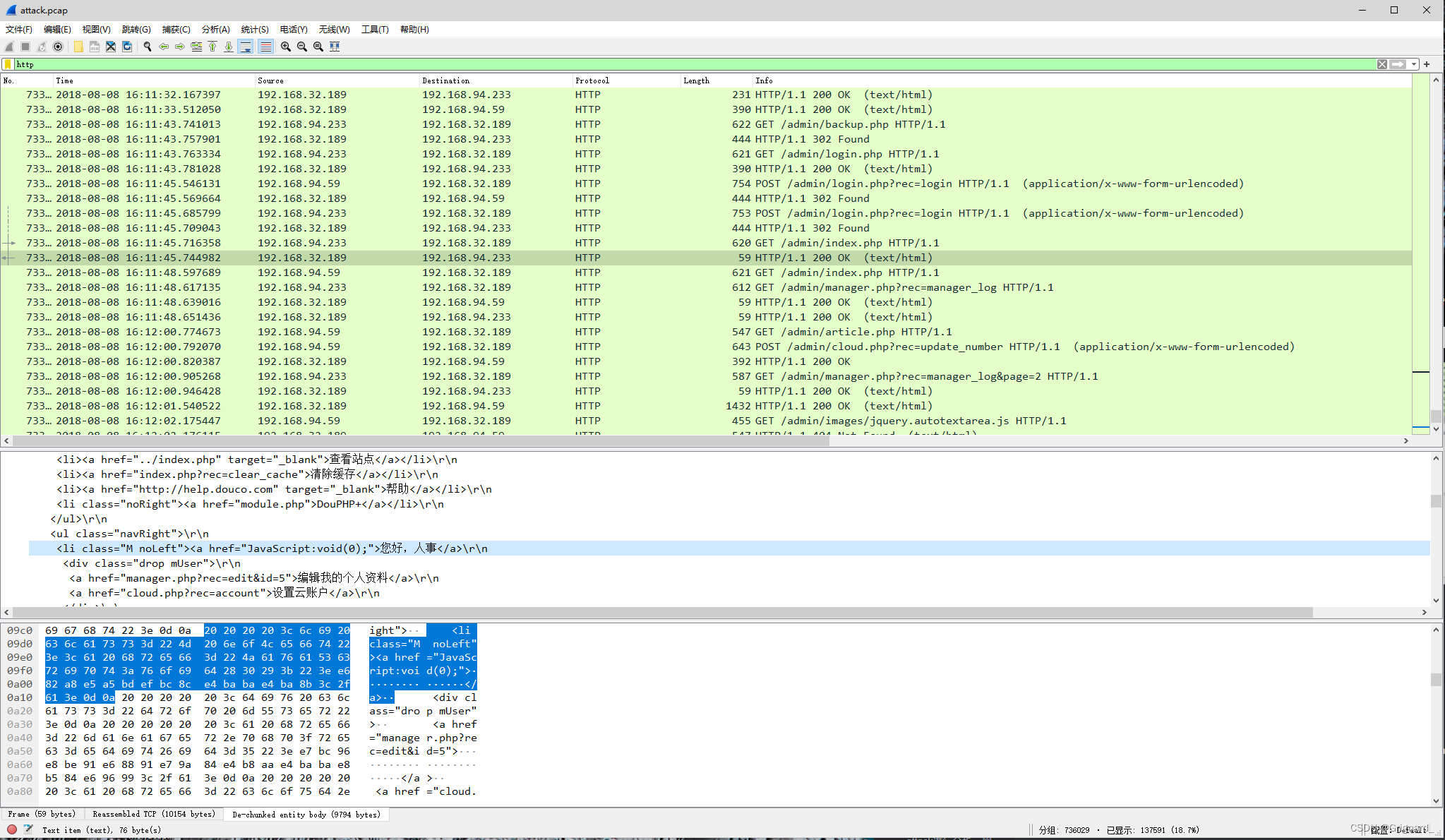Open a capture file via folder icon
This screenshot has width=1445, height=840.
[78, 47]
